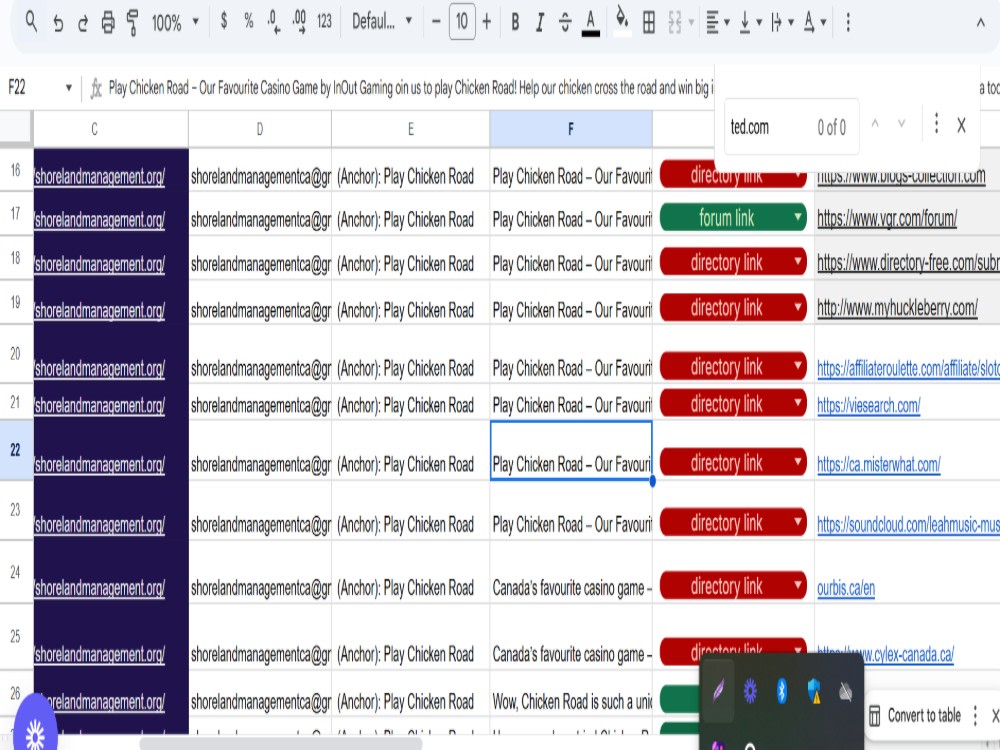The height and width of the screenshot is (750, 1000).
Task: Open text rotation dropdown
Action: [814, 22]
